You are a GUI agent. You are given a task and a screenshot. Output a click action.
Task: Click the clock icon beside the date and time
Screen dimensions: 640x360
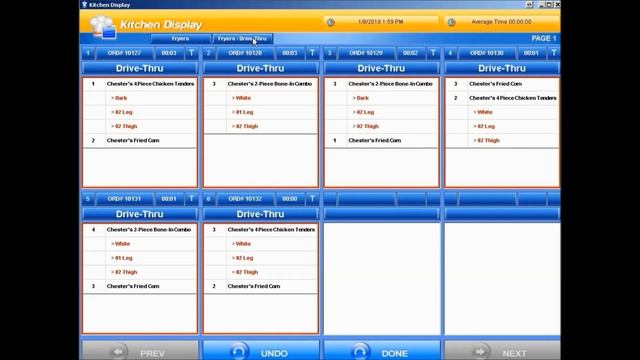pos(331,22)
